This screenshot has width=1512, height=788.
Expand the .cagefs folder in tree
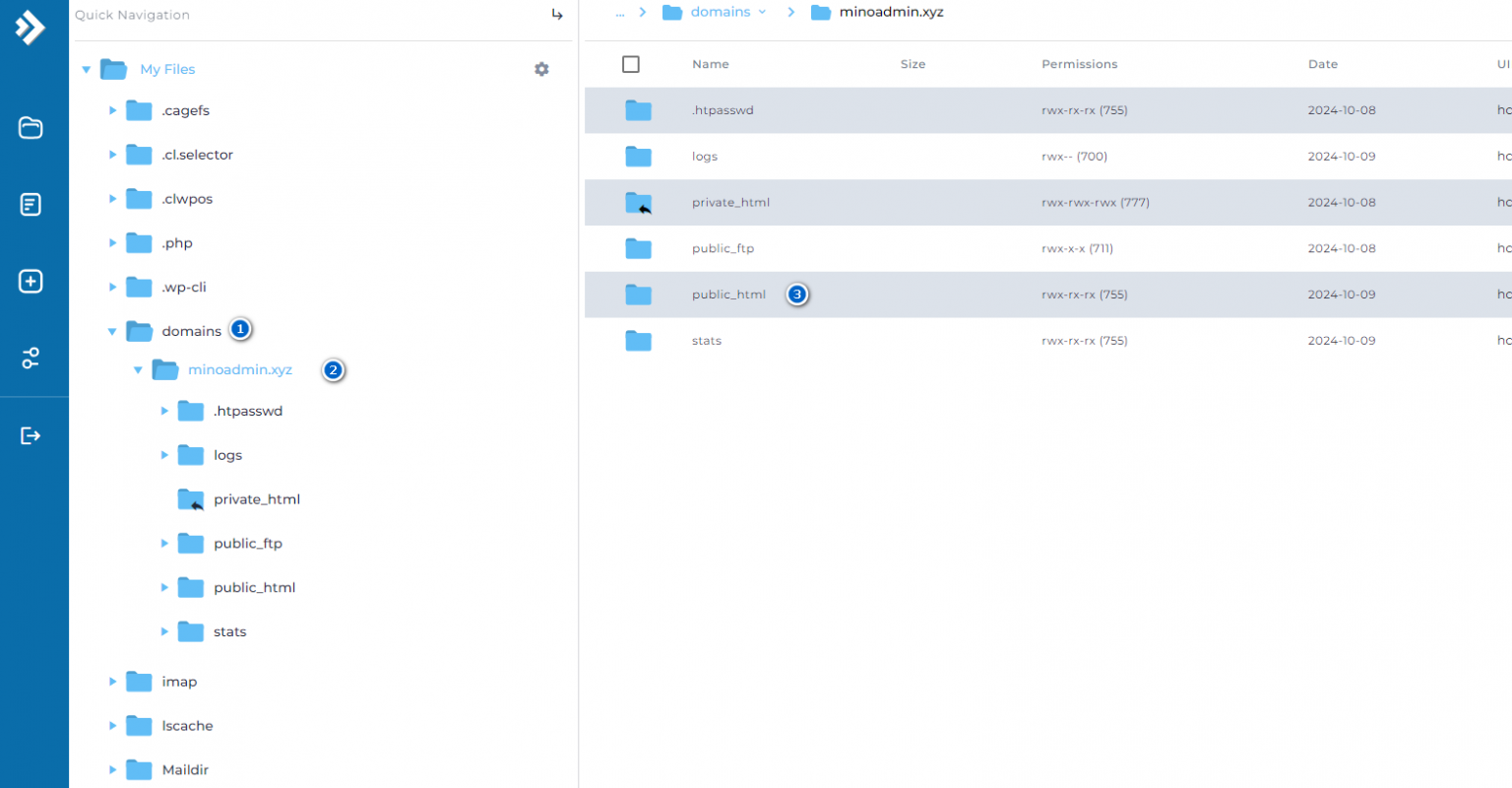tap(112, 111)
